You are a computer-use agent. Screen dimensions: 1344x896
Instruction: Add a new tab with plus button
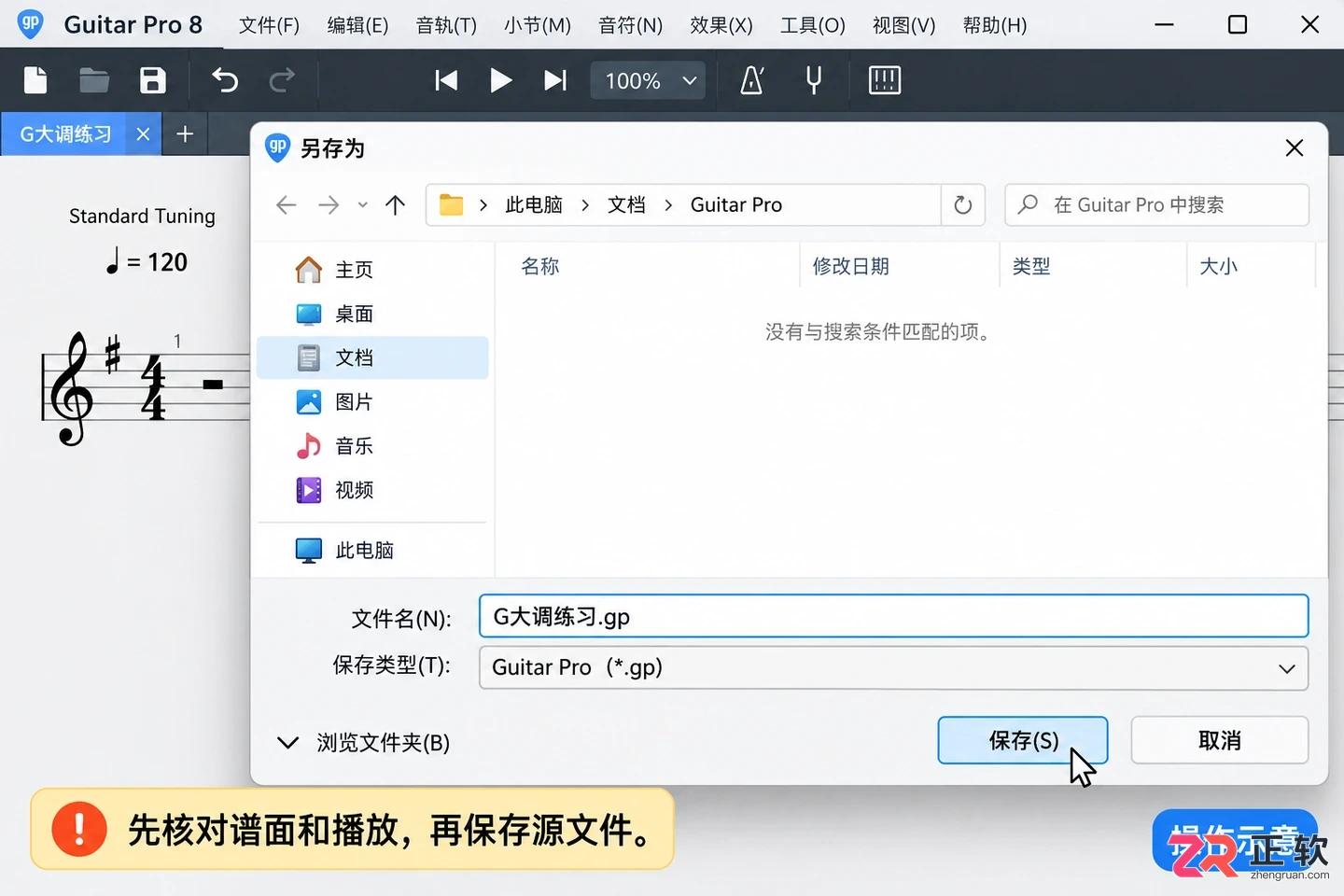click(185, 134)
